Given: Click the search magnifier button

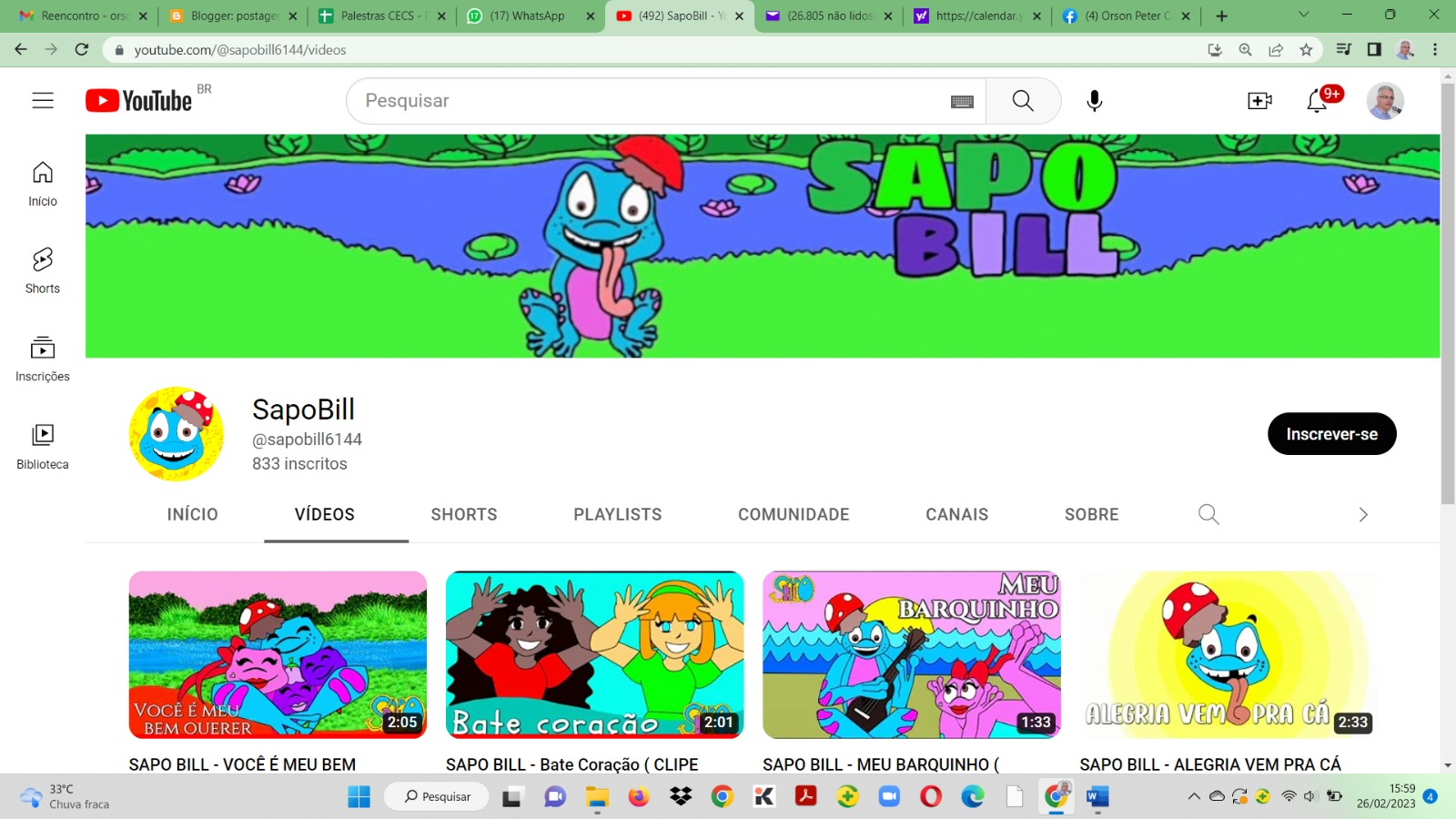Looking at the screenshot, I should tap(1023, 101).
